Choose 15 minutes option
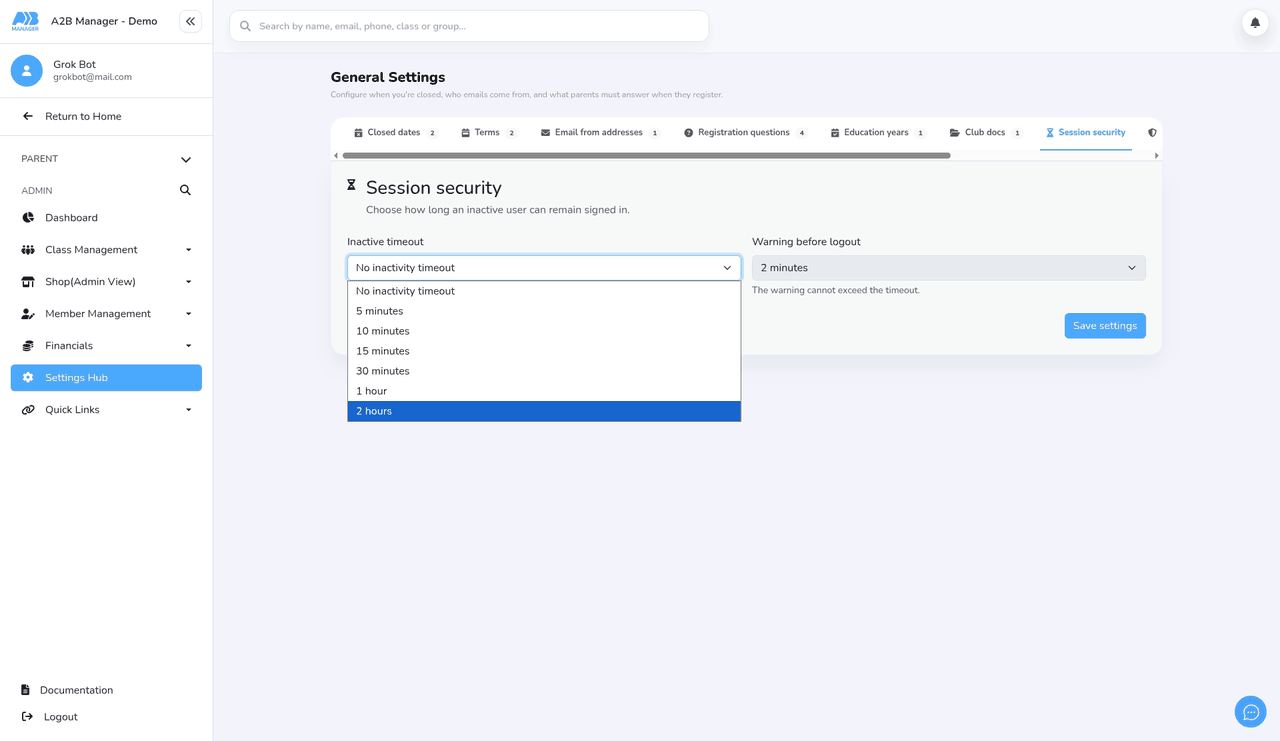The image size is (1280, 741). pyautogui.click(x=544, y=351)
